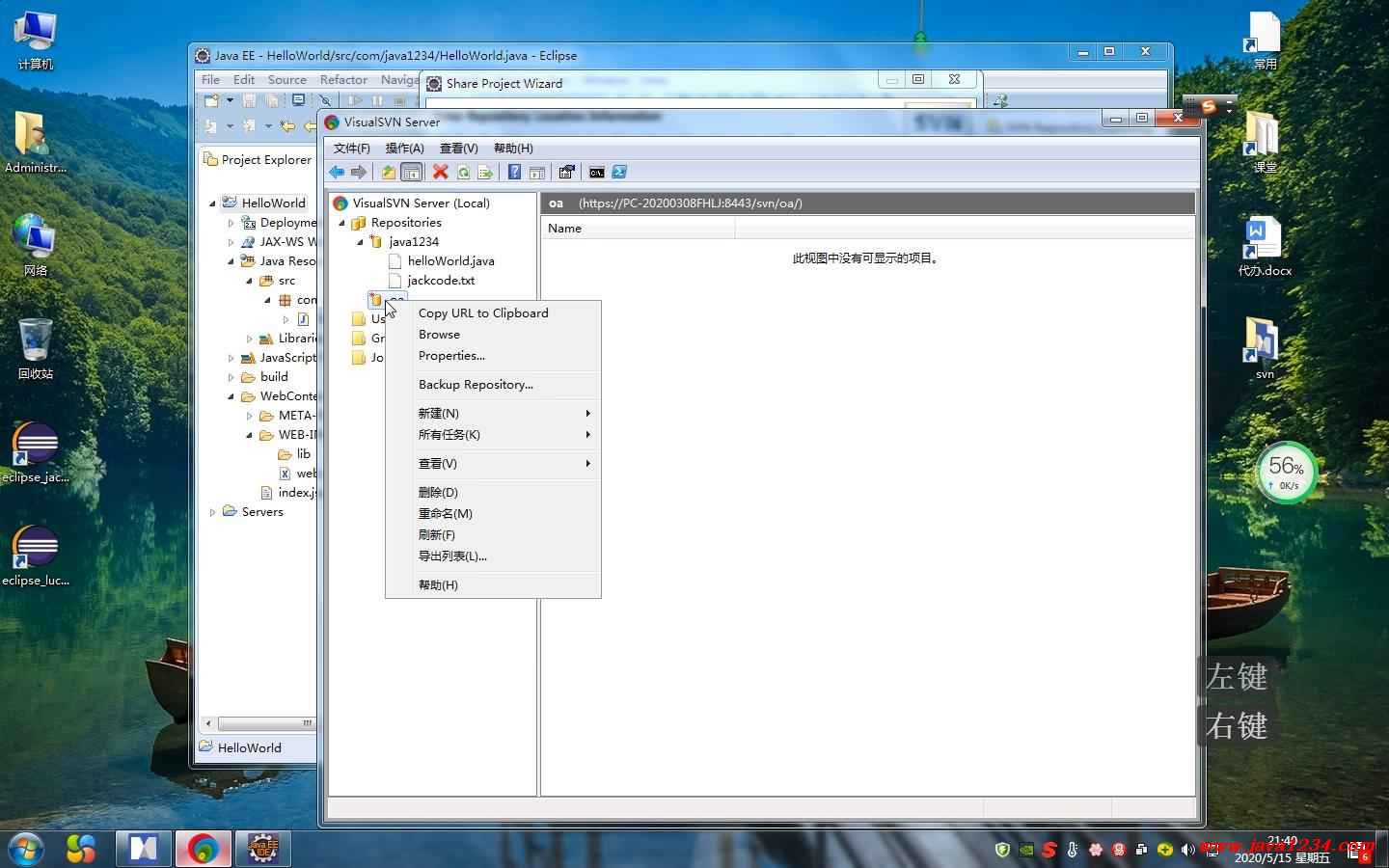Choose 导出列表(L)... in the context menu
The image size is (1389, 868).
(493, 556)
